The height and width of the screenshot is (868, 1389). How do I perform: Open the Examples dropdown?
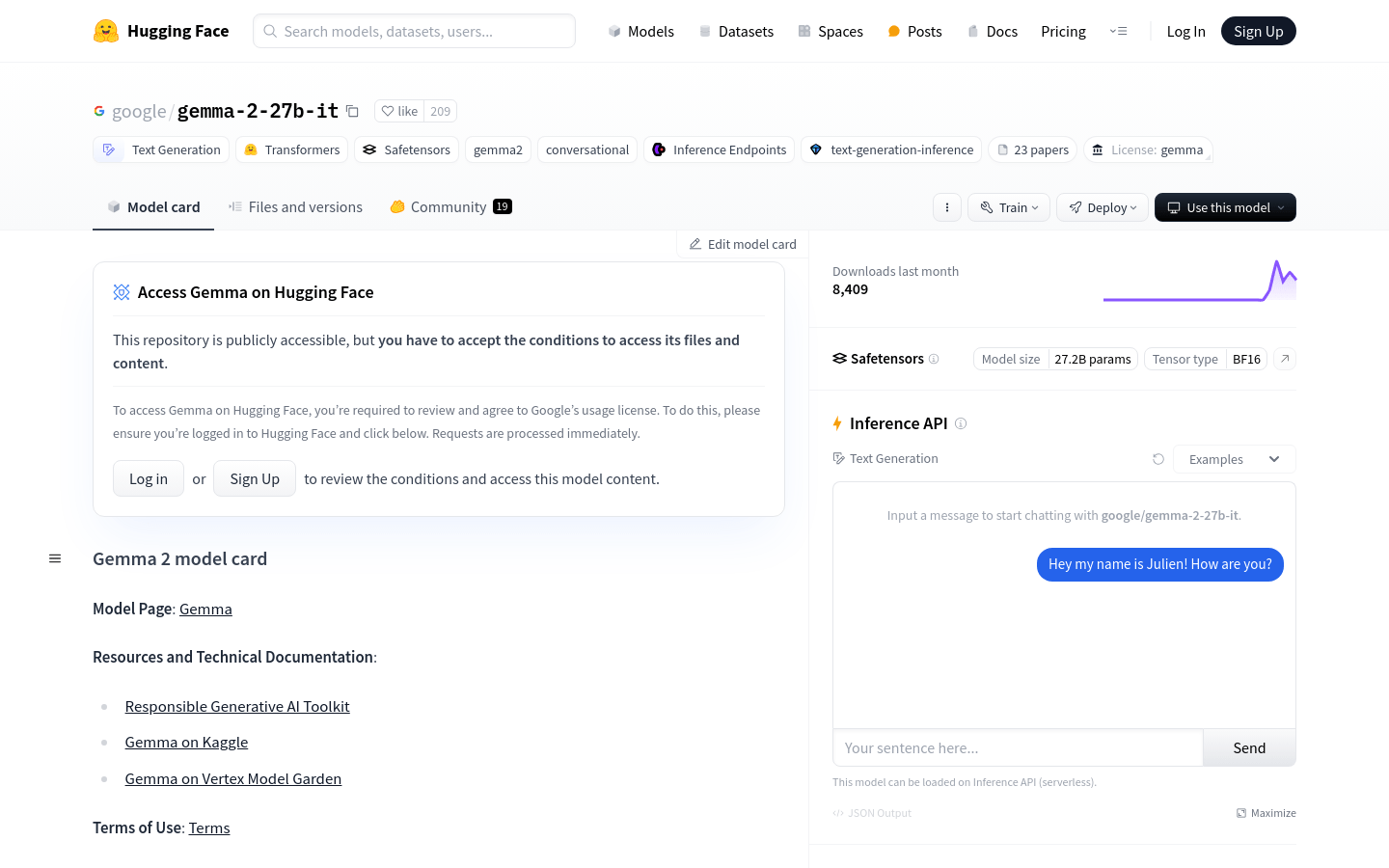[x=1234, y=459]
